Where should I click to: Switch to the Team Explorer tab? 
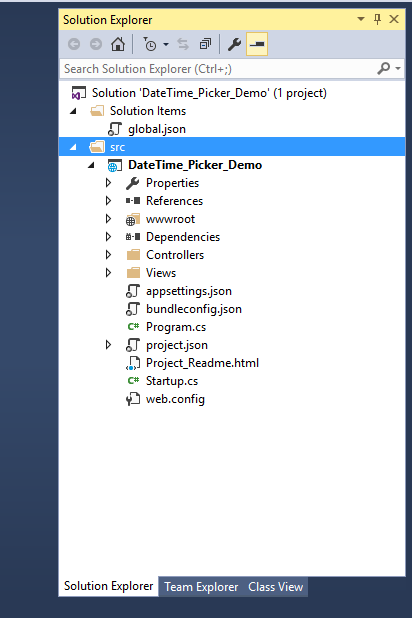point(201,587)
